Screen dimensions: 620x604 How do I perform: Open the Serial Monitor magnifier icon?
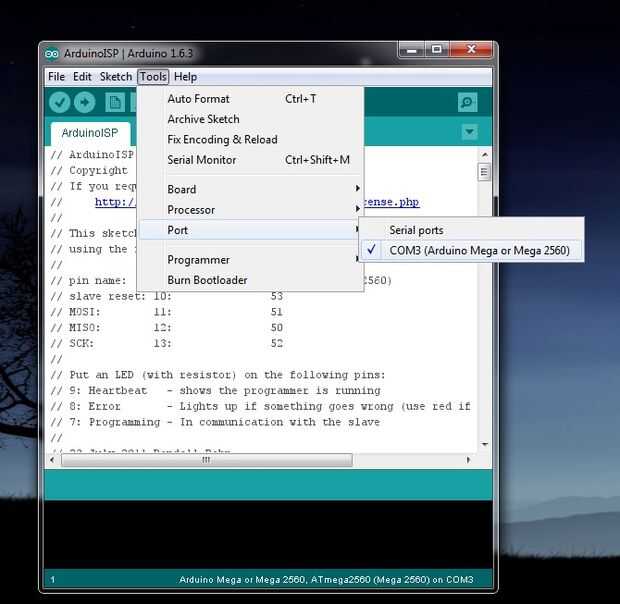coord(467,102)
